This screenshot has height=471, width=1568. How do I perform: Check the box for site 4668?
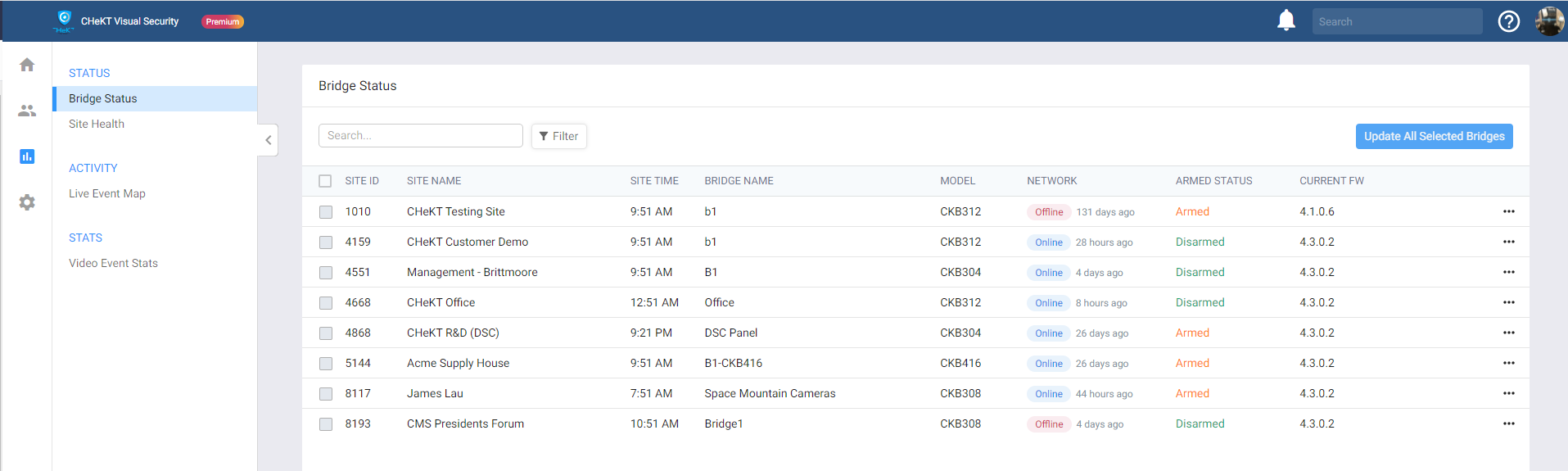coord(326,303)
